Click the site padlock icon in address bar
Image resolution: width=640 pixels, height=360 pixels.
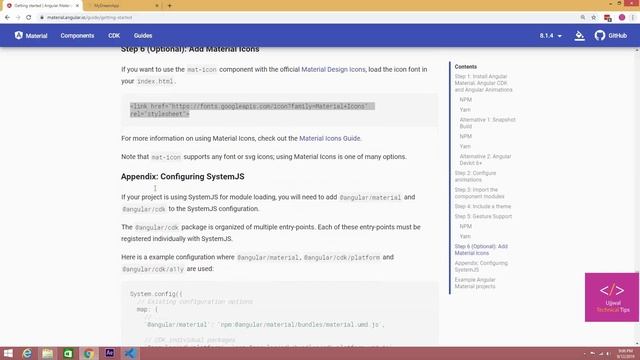[x=42, y=18]
